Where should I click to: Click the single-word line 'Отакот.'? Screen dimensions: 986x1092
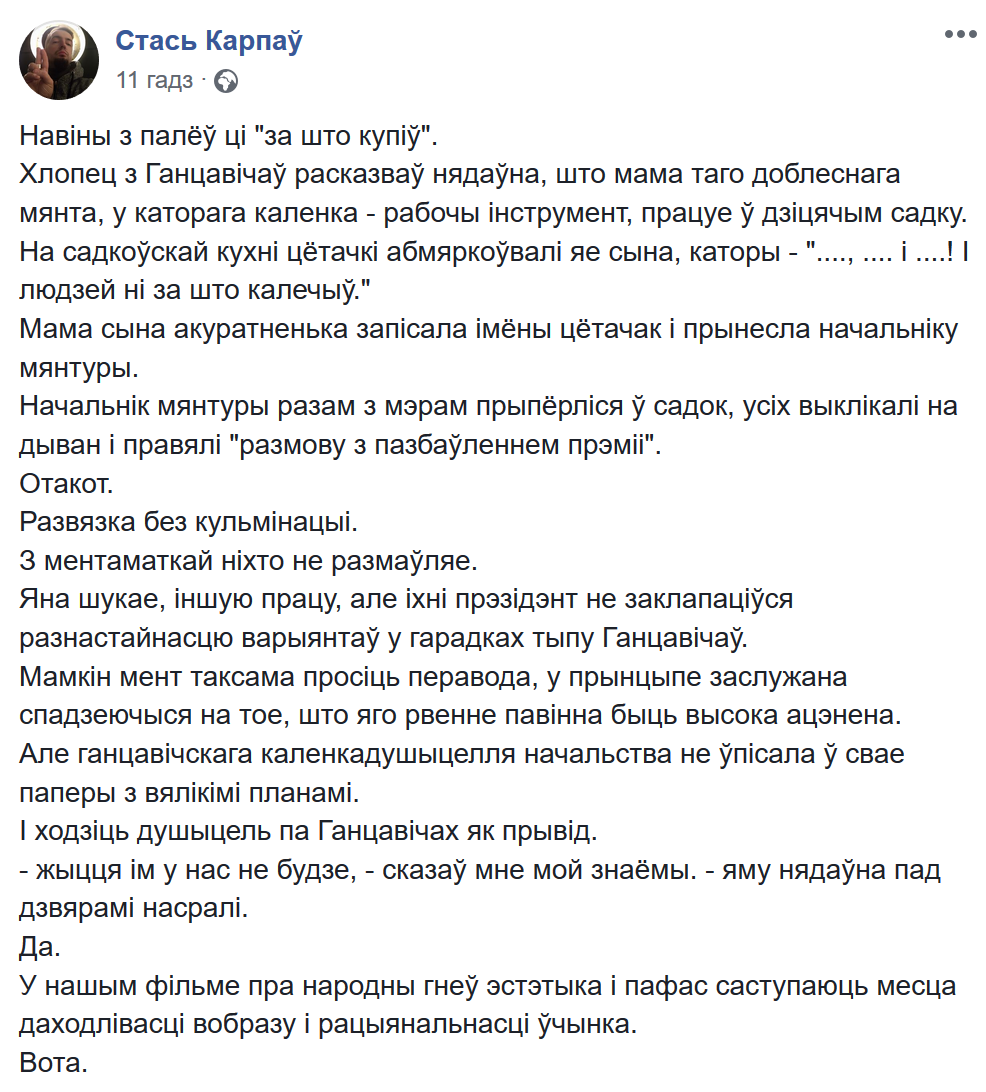click(x=66, y=484)
